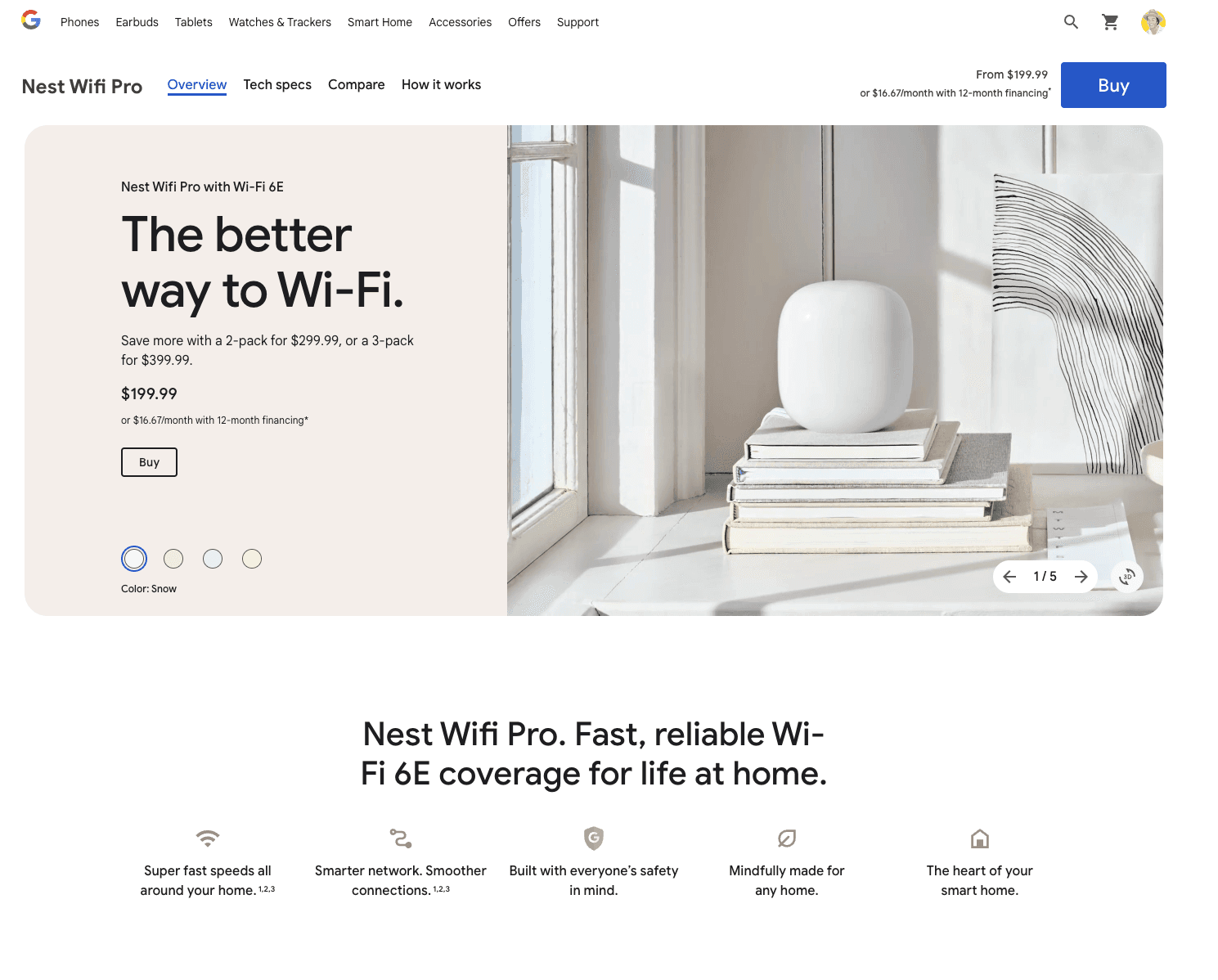Select the second color swatch option
The height and width of the screenshot is (980, 1218).
click(x=173, y=559)
